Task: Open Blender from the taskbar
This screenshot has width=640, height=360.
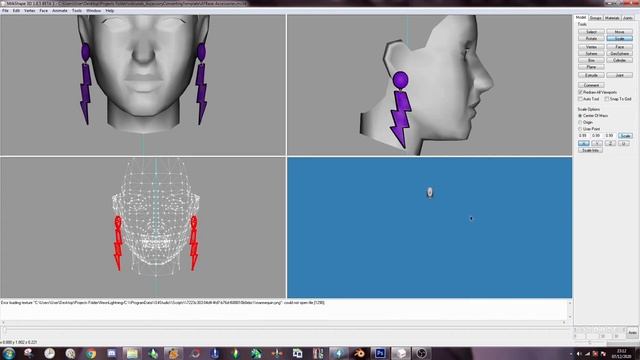Action: 359,353
